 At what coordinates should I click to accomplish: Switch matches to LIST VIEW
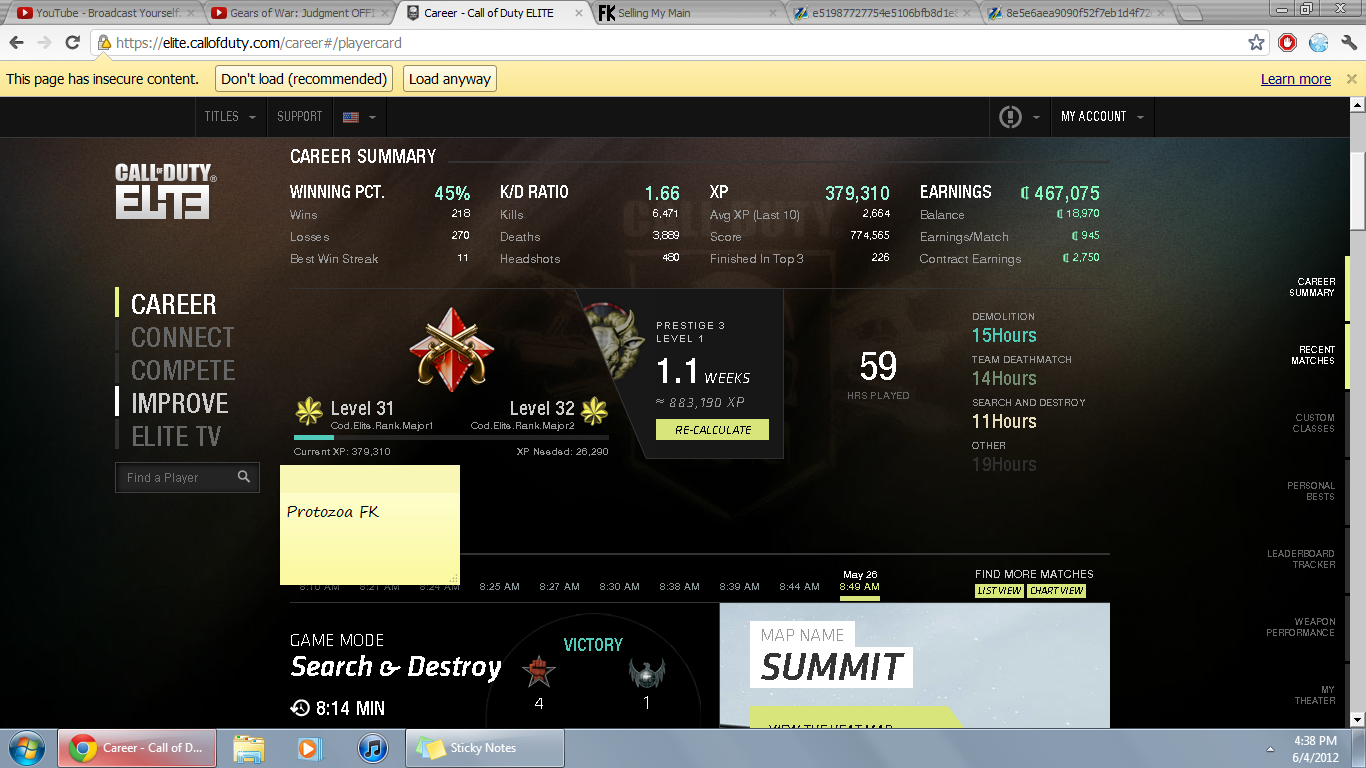[x=999, y=591]
